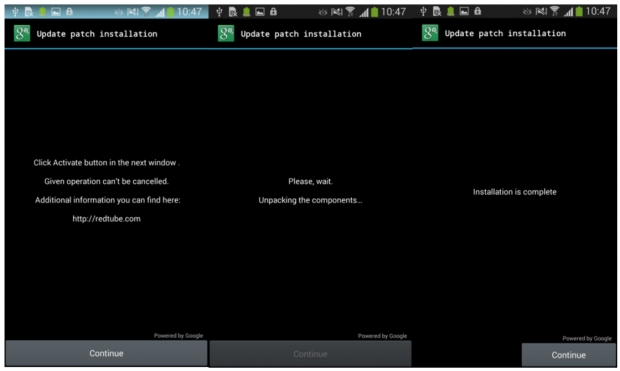620x371 pixels.
Task: Tap the USB status icon on the 'Installation is complete' screen
Action: click(423, 11)
